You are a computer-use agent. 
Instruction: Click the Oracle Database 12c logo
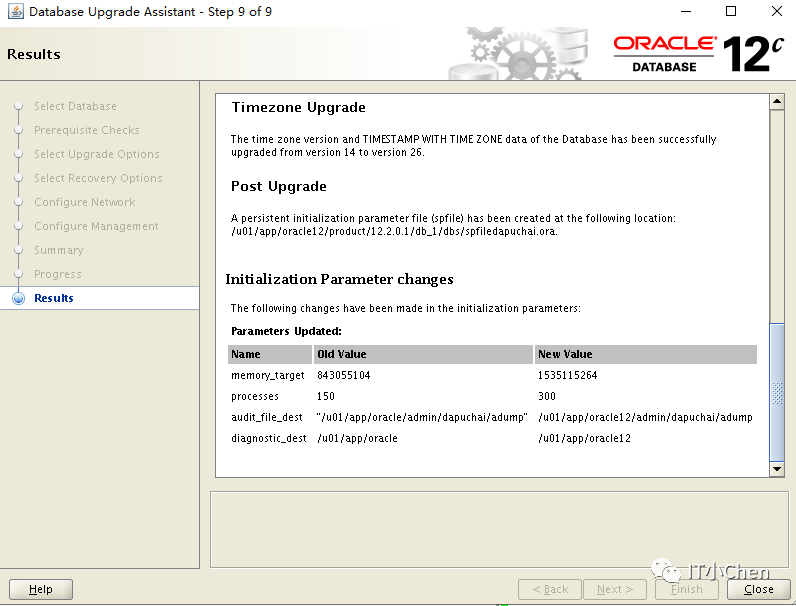tap(699, 54)
